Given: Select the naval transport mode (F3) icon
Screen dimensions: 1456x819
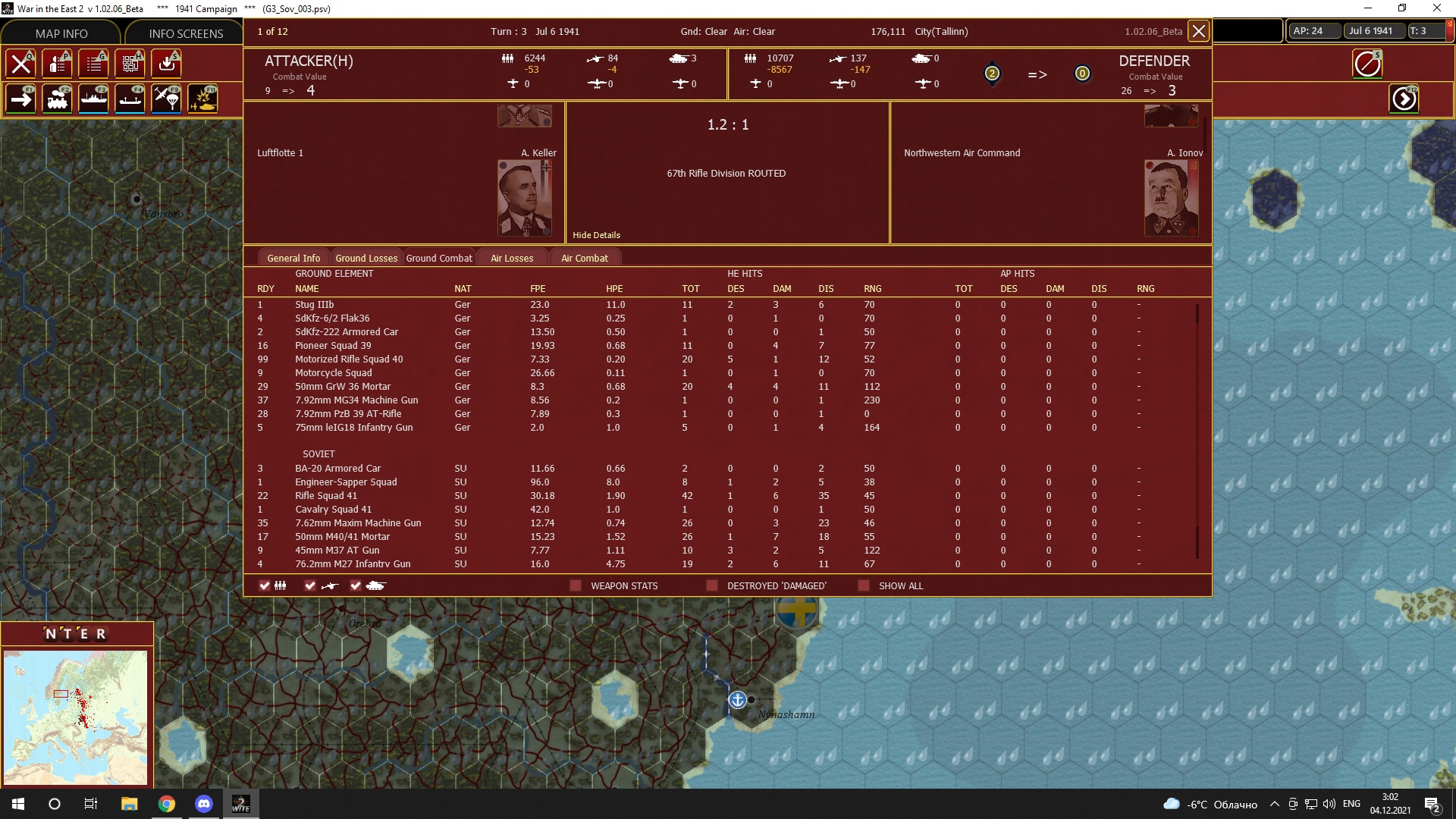Looking at the screenshot, I should [x=94, y=99].
